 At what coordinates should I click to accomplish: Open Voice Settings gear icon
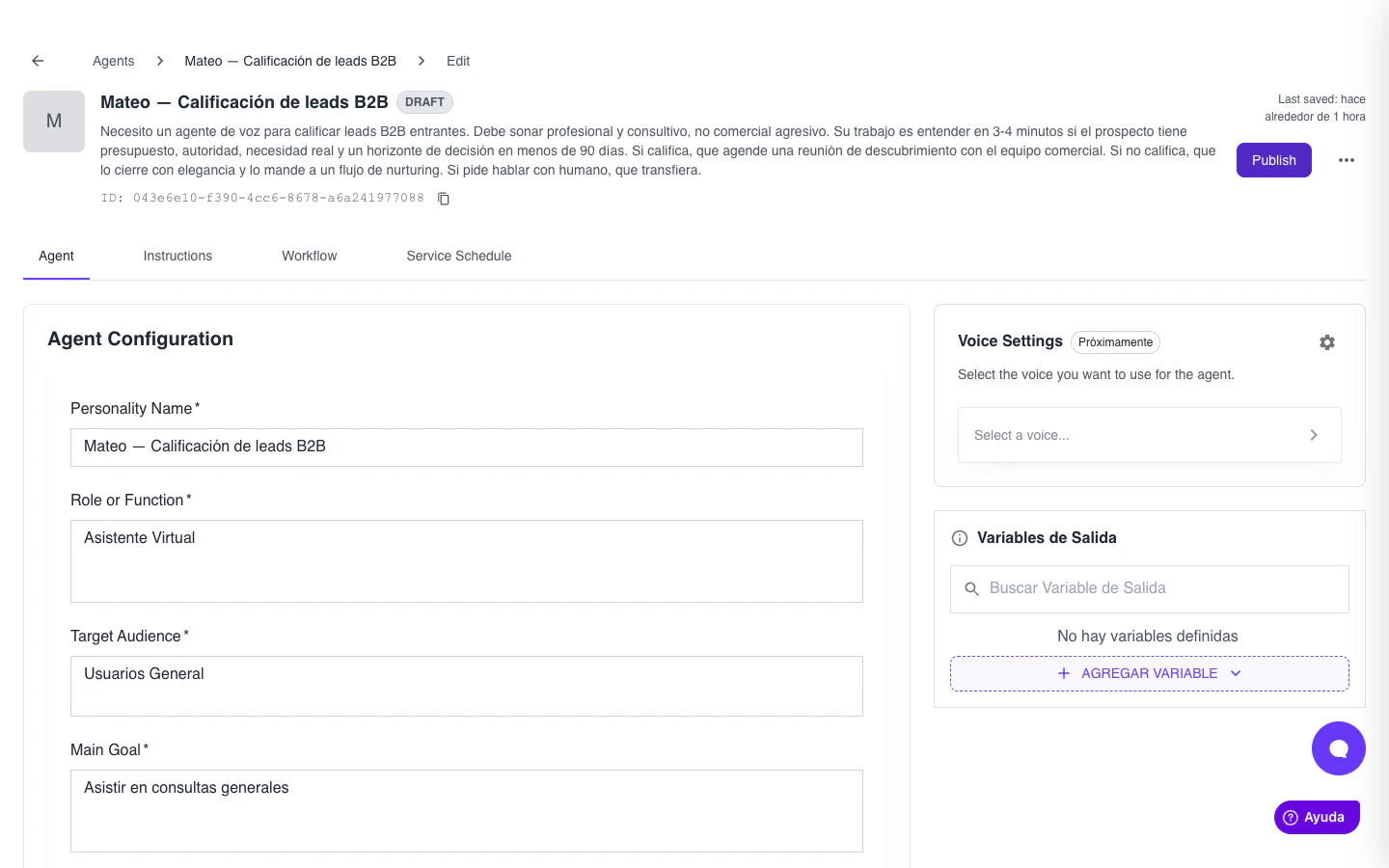point(1327,341)
